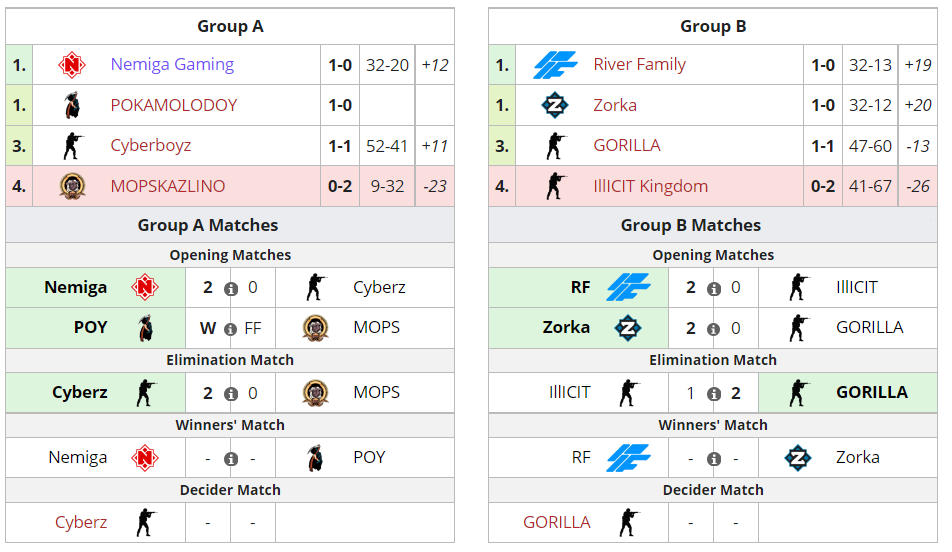
Task: Click Cyberz link in Group A Decider Match
Action: point(81,522)
